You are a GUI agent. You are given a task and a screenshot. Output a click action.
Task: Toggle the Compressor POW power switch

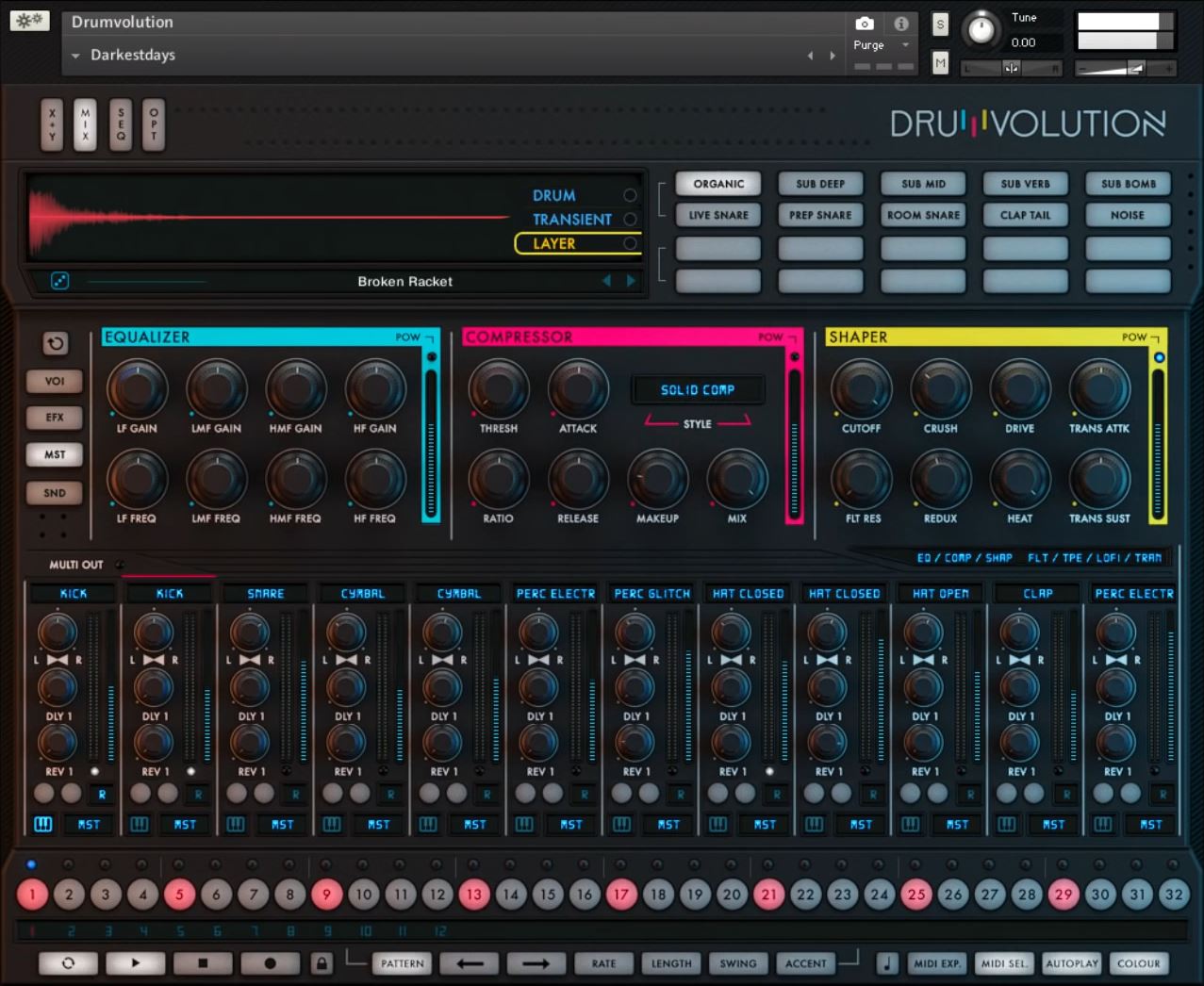795,357
